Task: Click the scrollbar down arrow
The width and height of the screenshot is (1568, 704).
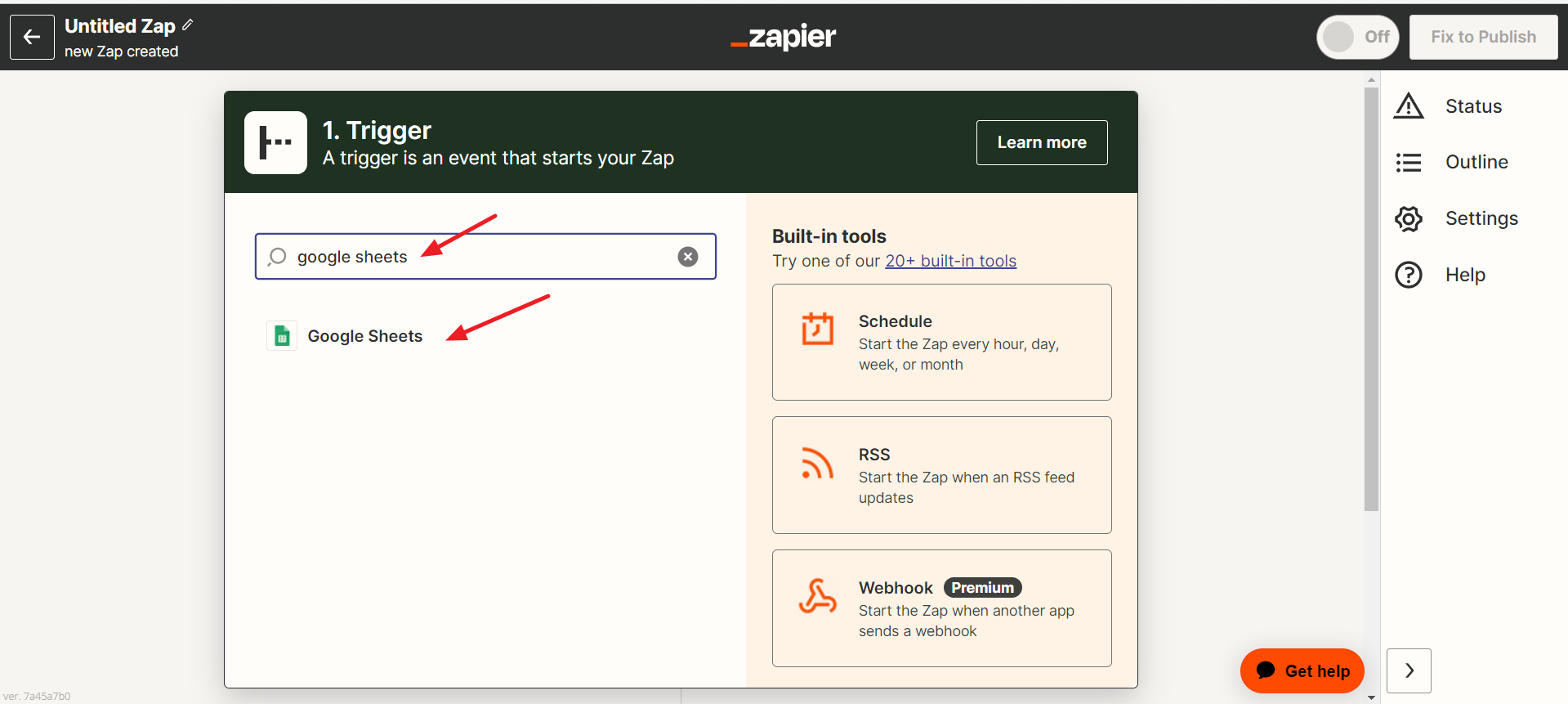Action: tap(1371, 697)
